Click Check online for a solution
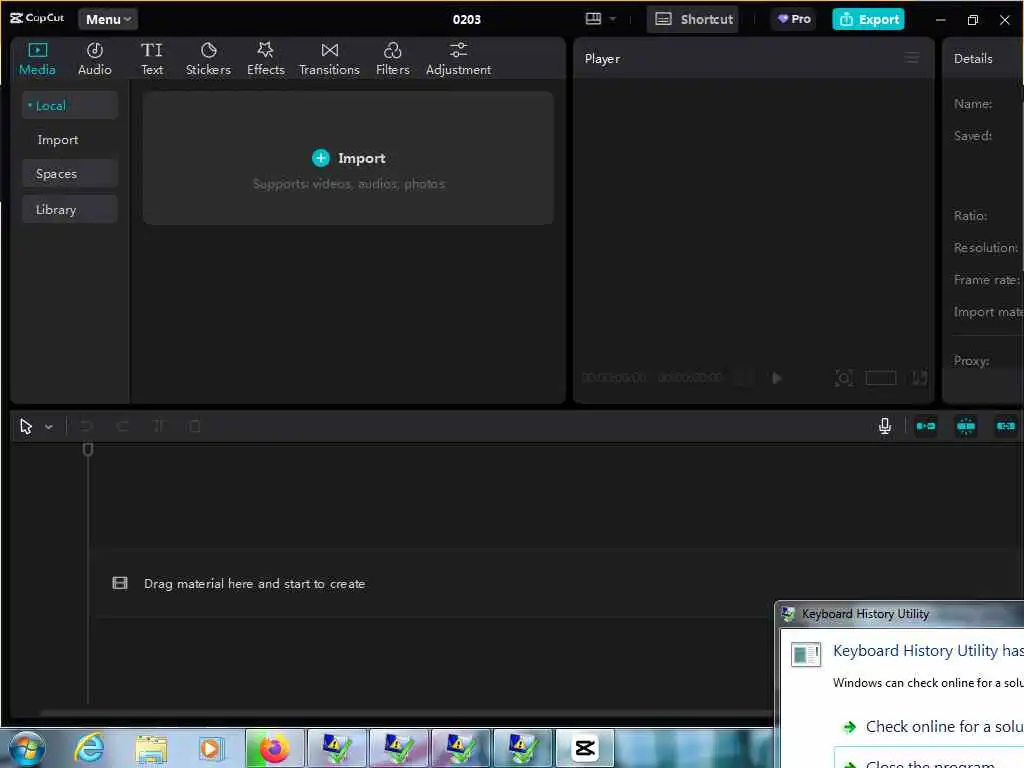The height and width of the screenshot is (768, 1024). click(x=935, y=726)
